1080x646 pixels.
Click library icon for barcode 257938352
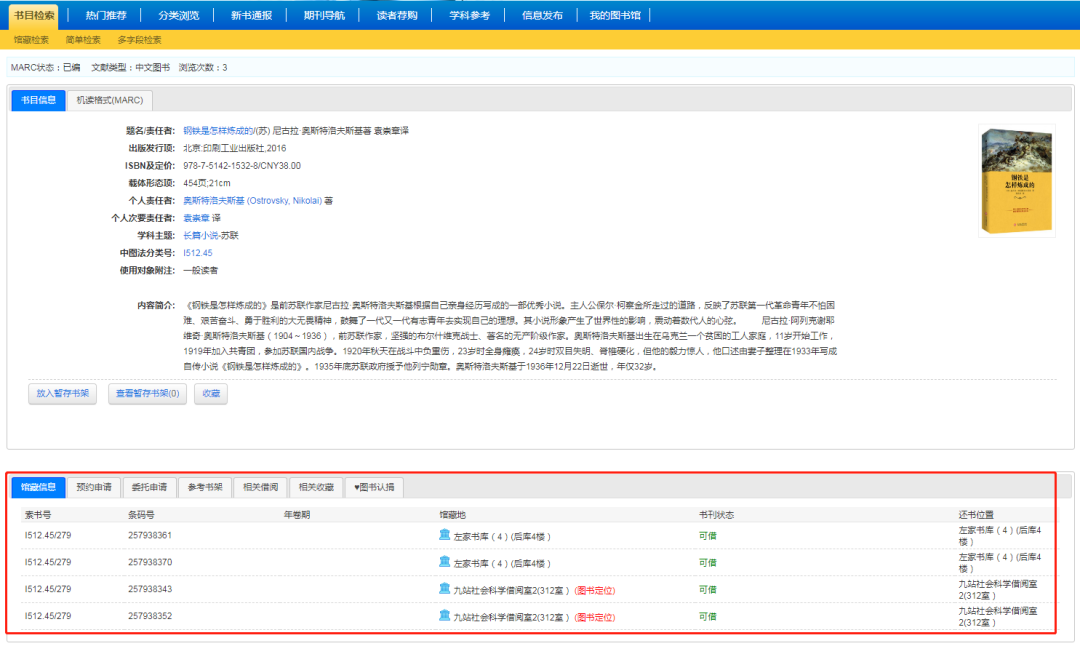point(444,615)
